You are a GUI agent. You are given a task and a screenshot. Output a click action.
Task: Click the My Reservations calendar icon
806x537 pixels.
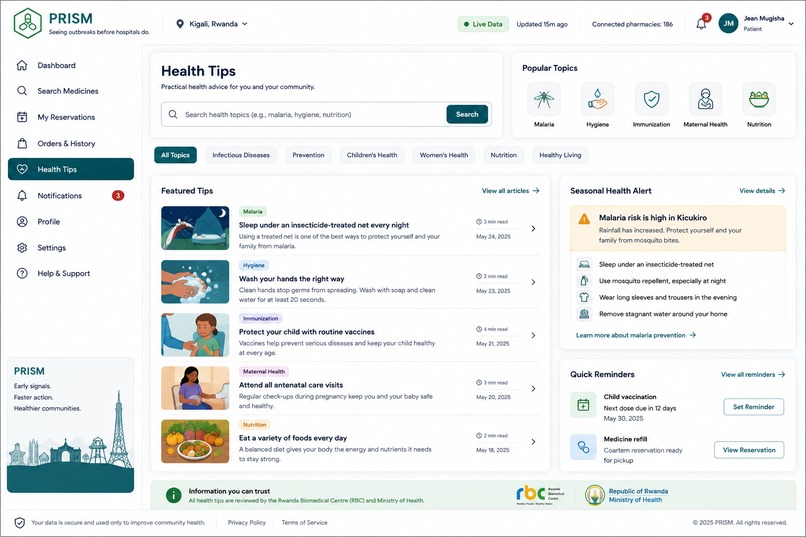22,117
